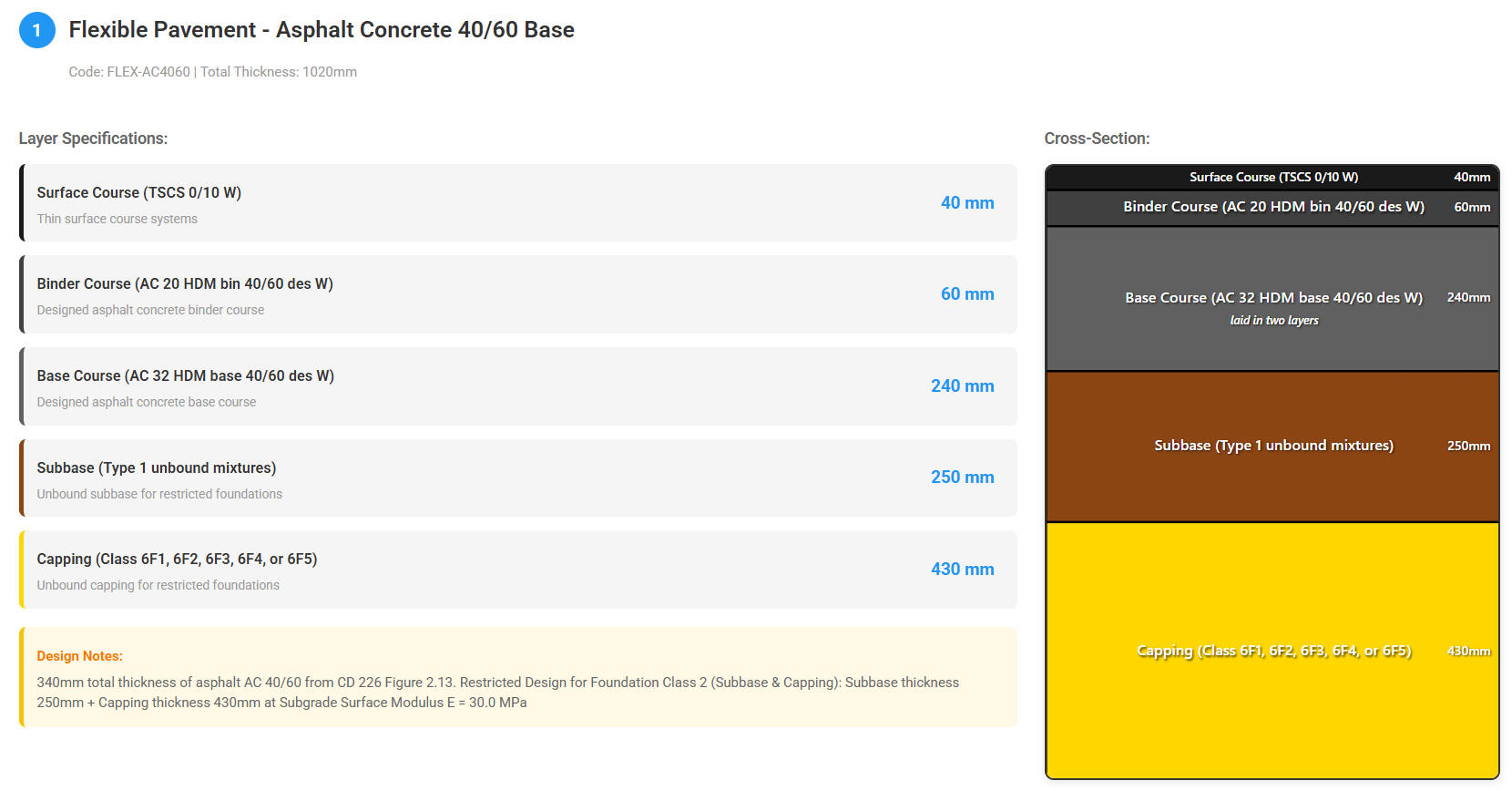Click the Design Notes heading
Screen dimensions: 1512x791
coord(79,656)
